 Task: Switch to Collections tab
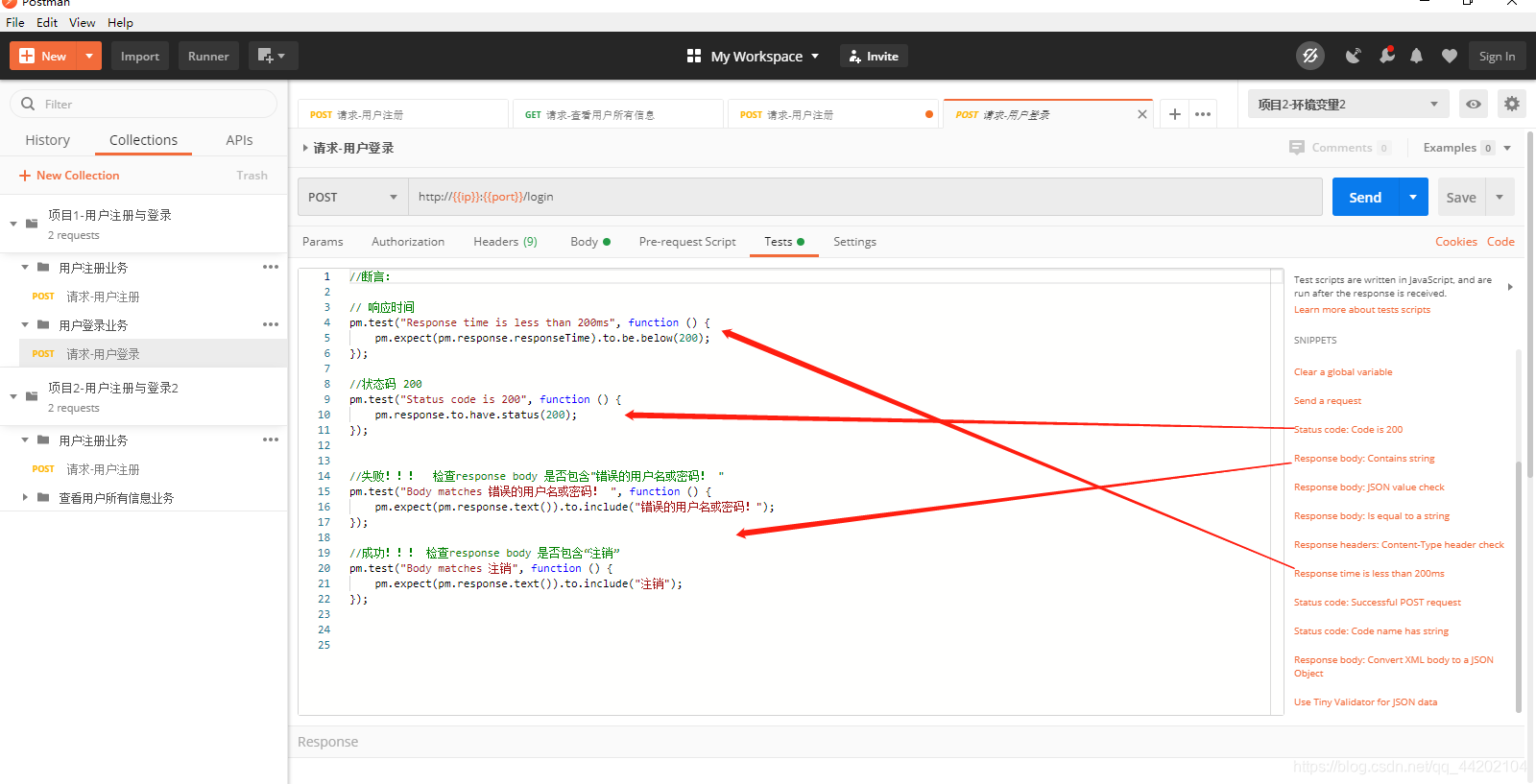pyautogui.click(x=143, y=140)
